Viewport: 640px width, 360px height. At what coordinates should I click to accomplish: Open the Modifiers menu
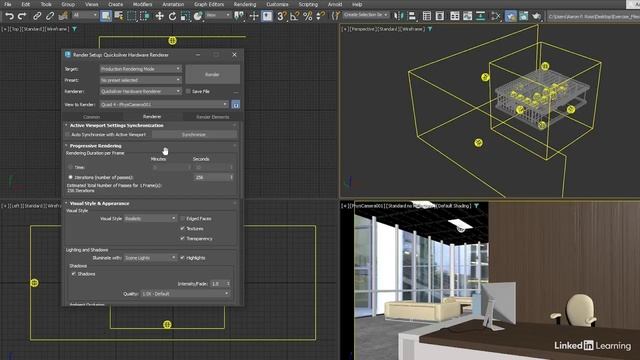tap(142, 4)
